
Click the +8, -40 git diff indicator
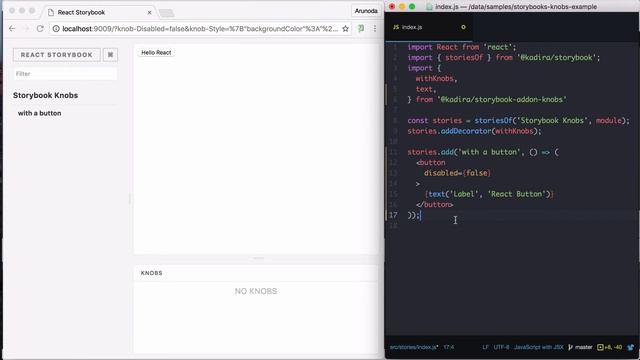[x=610, y=347]
